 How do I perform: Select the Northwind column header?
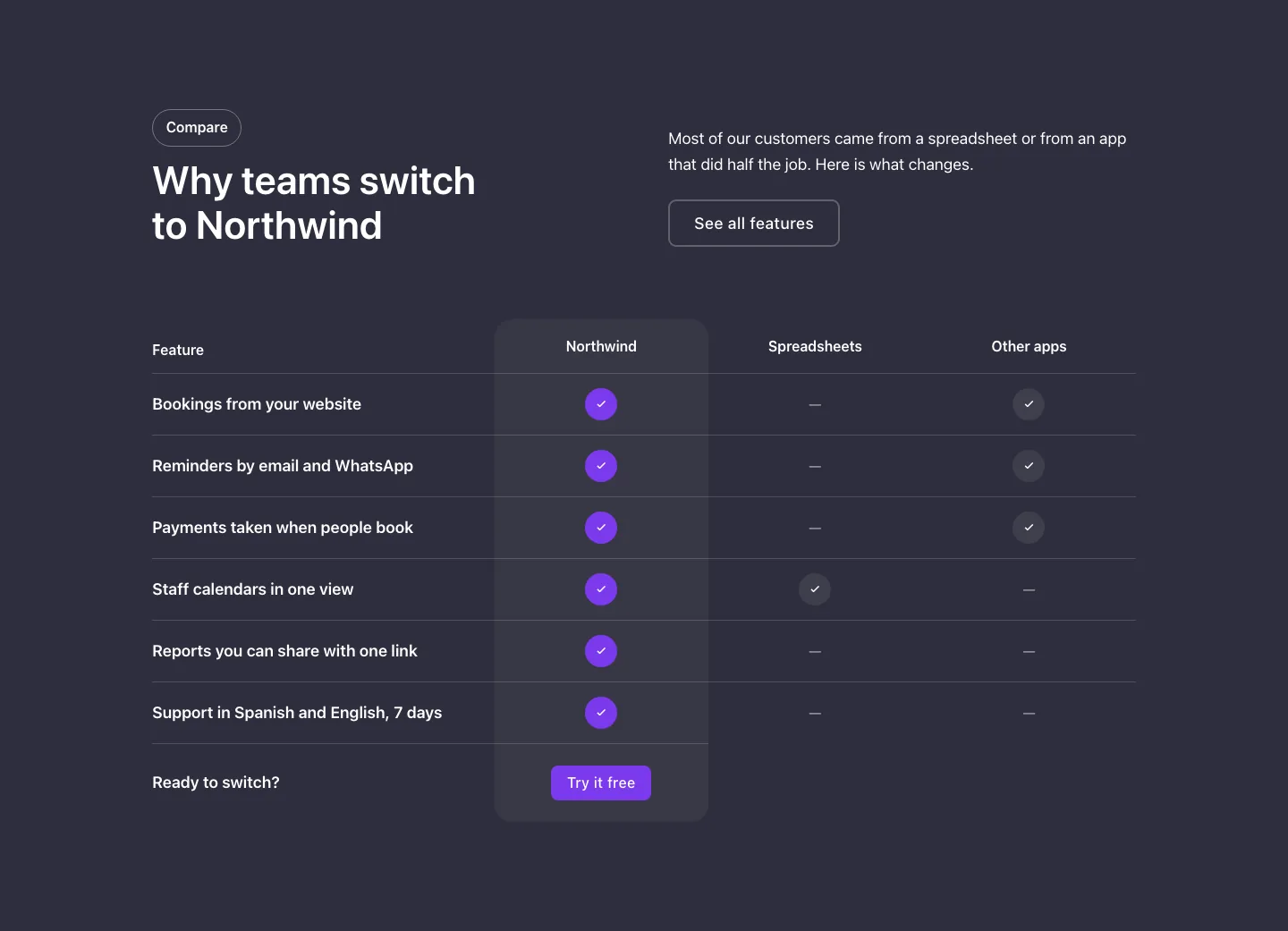point(601,346)
